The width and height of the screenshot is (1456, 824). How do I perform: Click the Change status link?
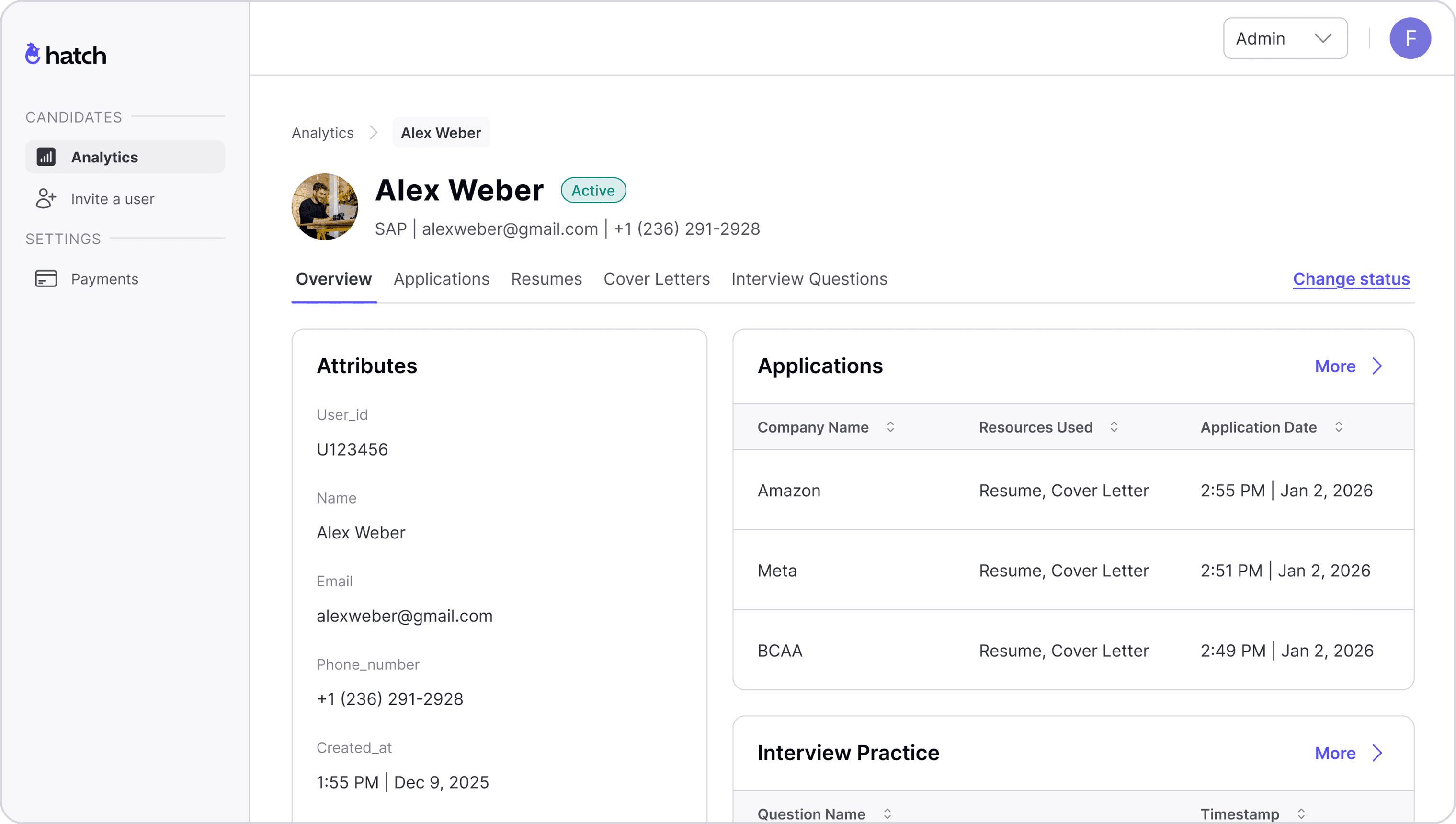[1351, 279]
